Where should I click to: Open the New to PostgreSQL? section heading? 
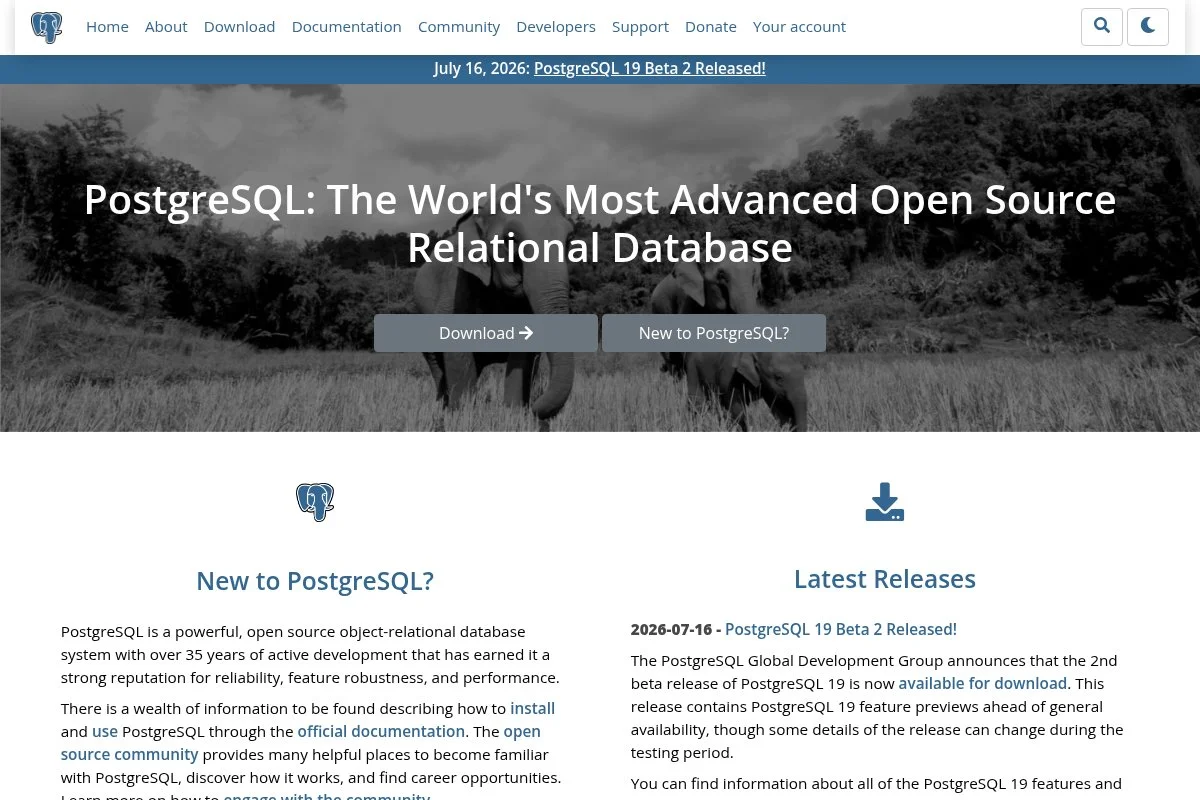tap(315, 581)
